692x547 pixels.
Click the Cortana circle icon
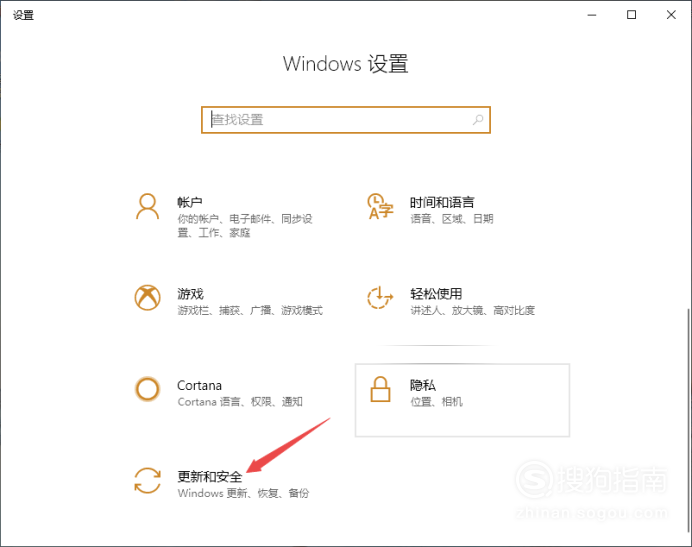pos(147,389)
